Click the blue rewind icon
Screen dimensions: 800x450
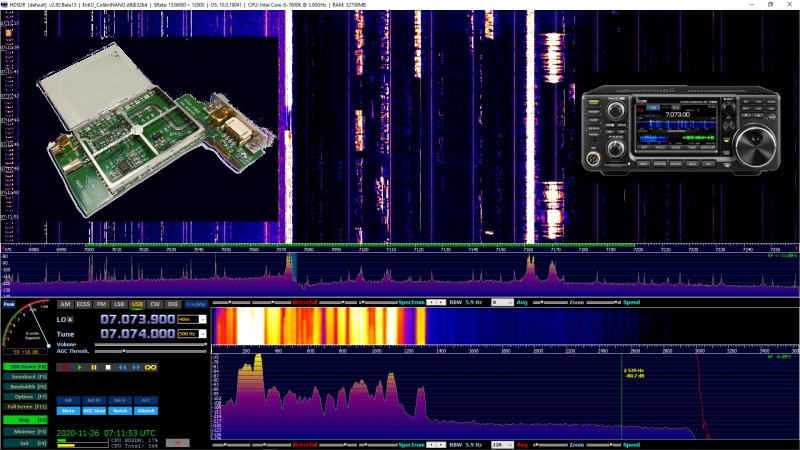point(122,367)
